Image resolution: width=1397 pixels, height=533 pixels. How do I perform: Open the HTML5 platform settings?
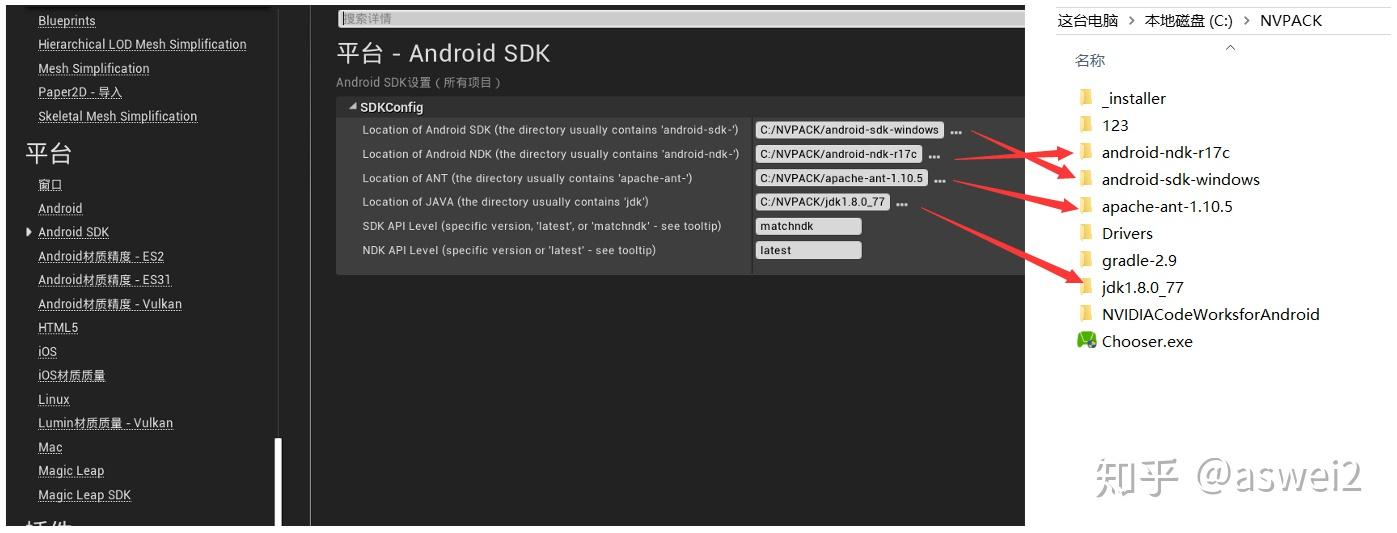58,328
